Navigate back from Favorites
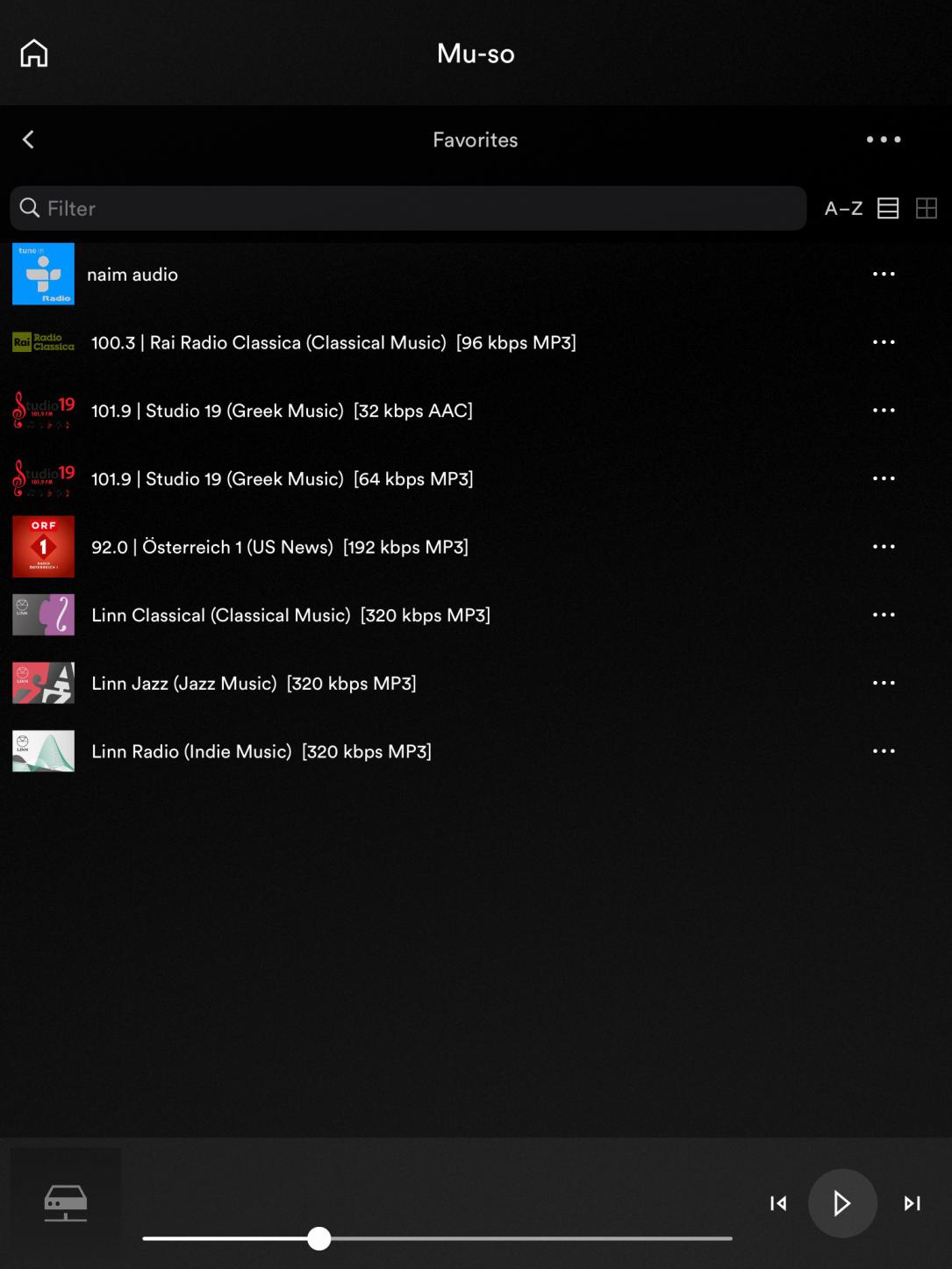 pos(28,140)
